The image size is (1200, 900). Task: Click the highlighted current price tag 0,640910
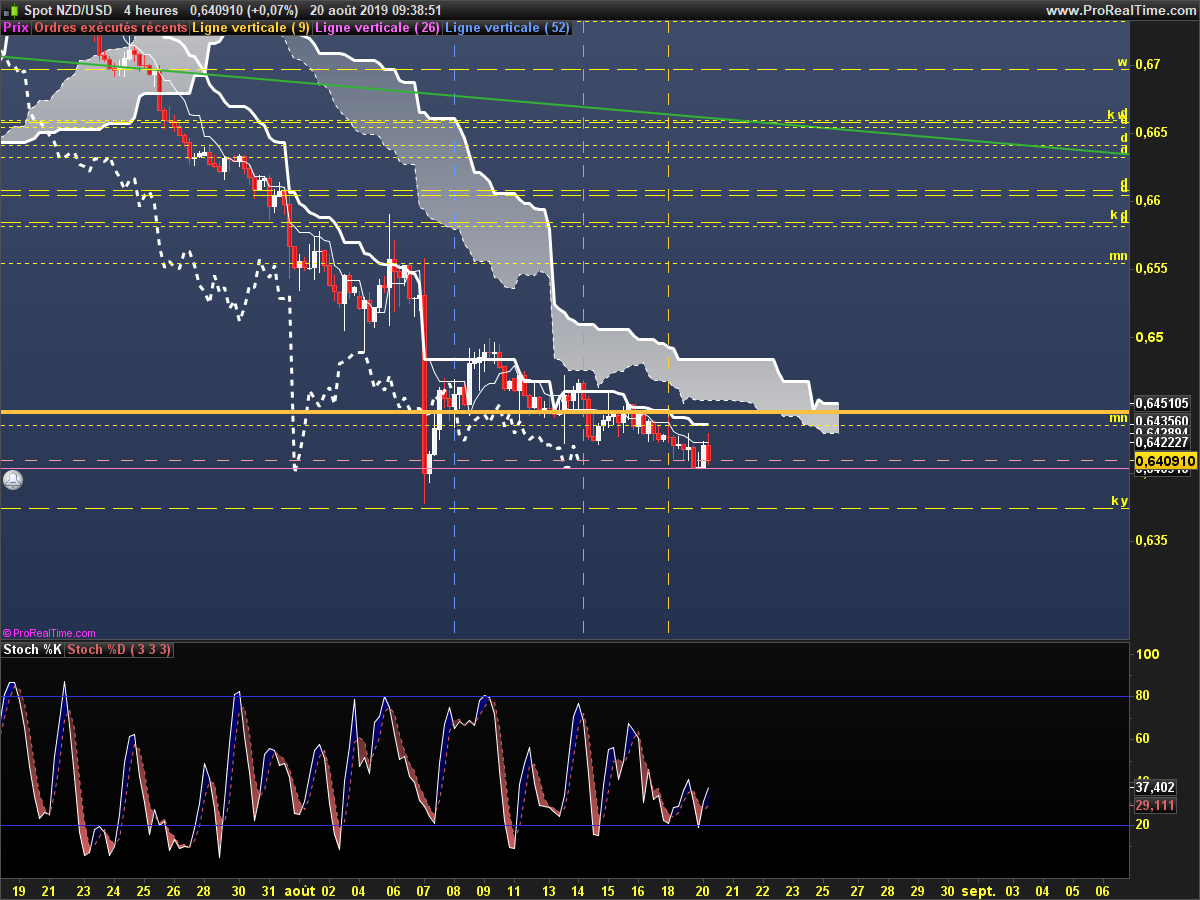point(1166,461)
